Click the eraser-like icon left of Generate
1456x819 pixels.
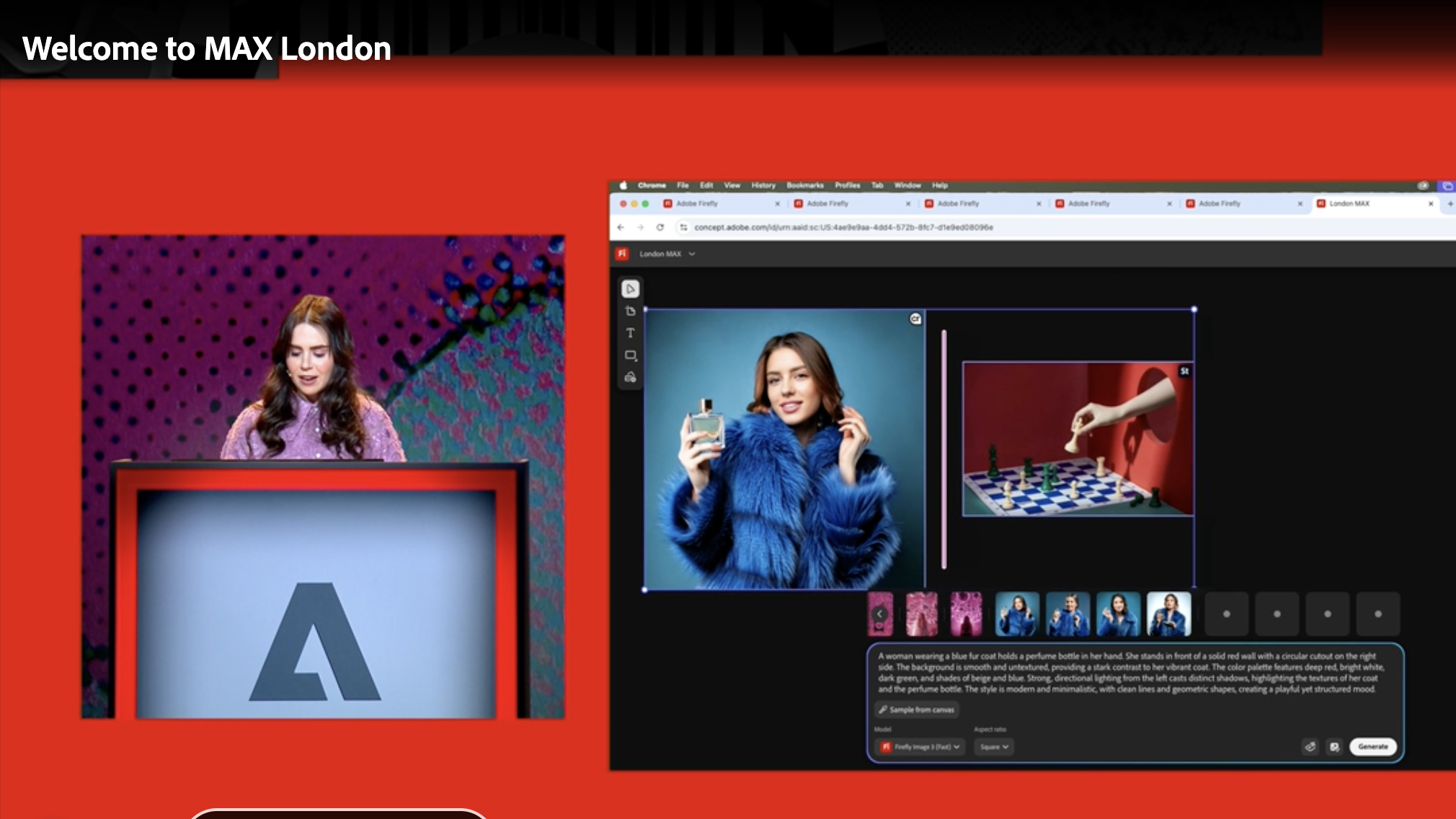[x=1310, y=747]
